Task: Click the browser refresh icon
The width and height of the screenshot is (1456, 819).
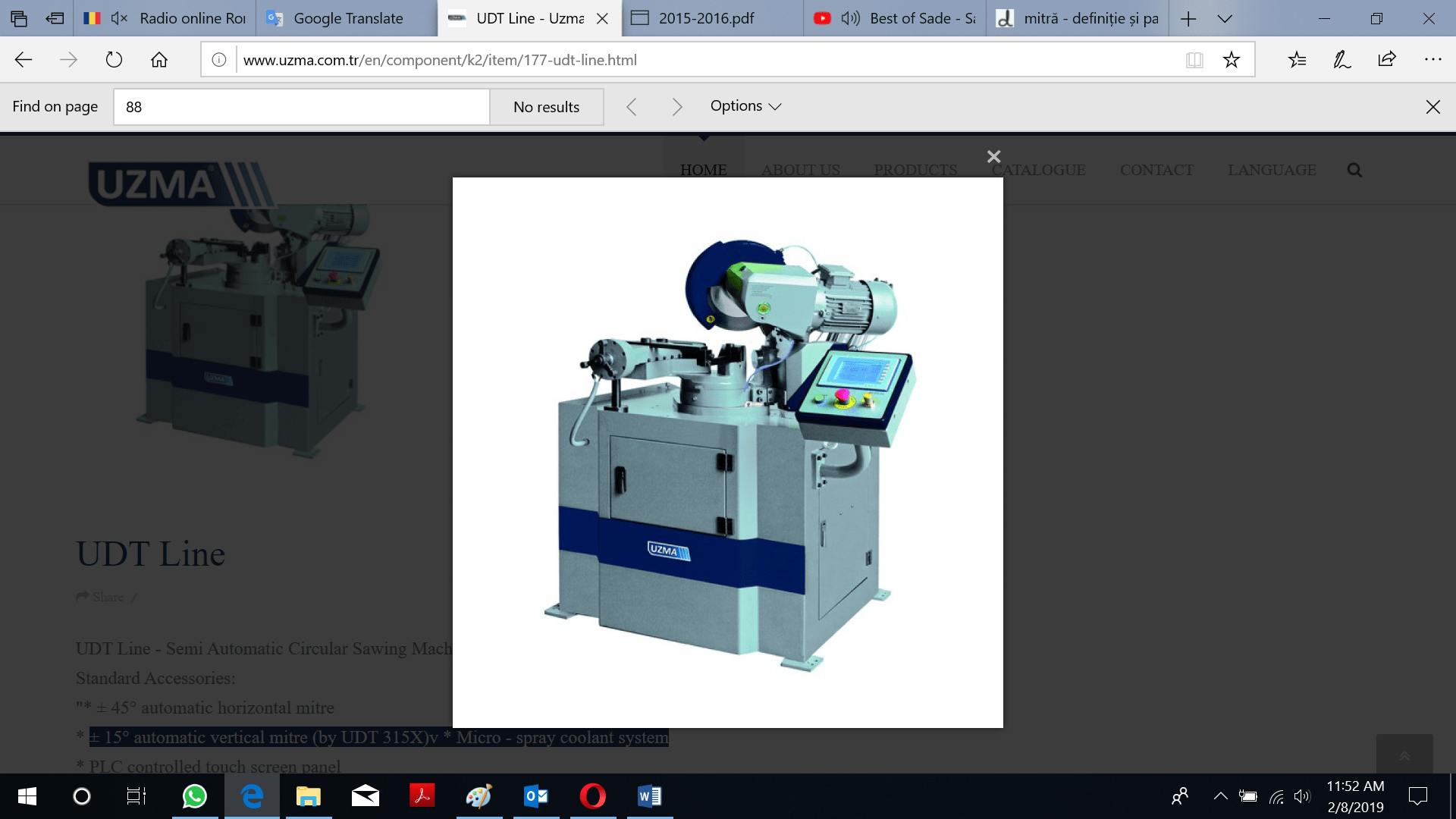Action: [114, 60]
